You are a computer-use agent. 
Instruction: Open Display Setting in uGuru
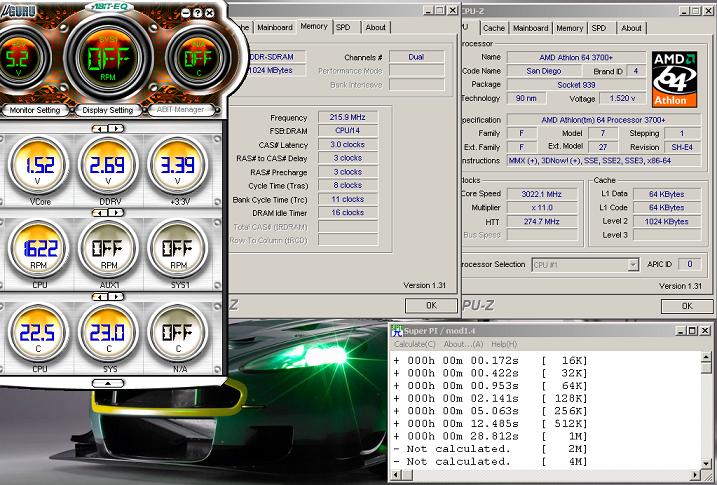[108, 110]
